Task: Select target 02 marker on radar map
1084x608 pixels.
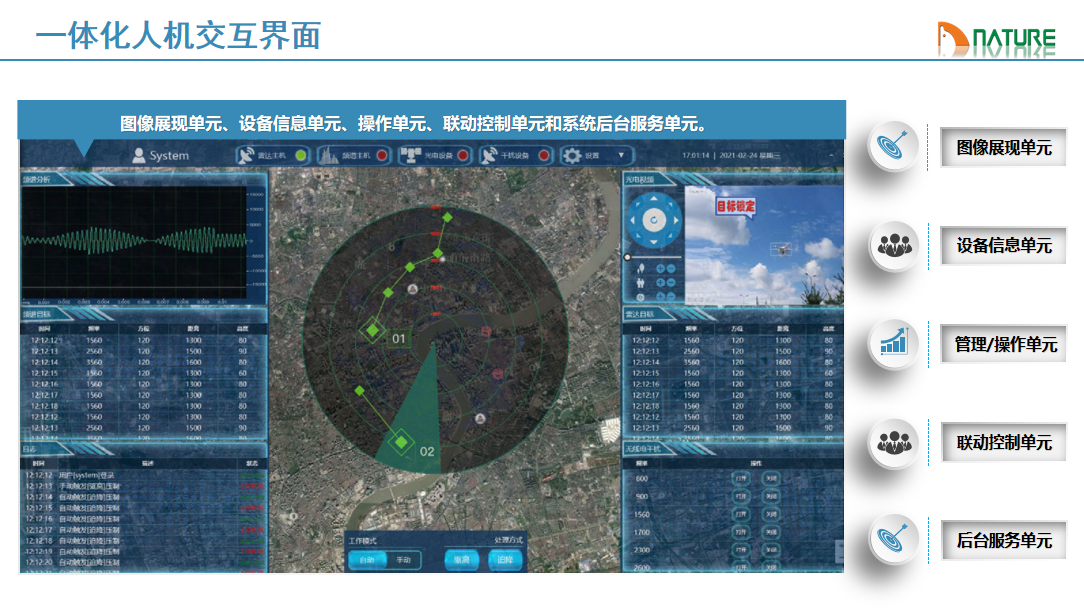Action: point(402,441)
